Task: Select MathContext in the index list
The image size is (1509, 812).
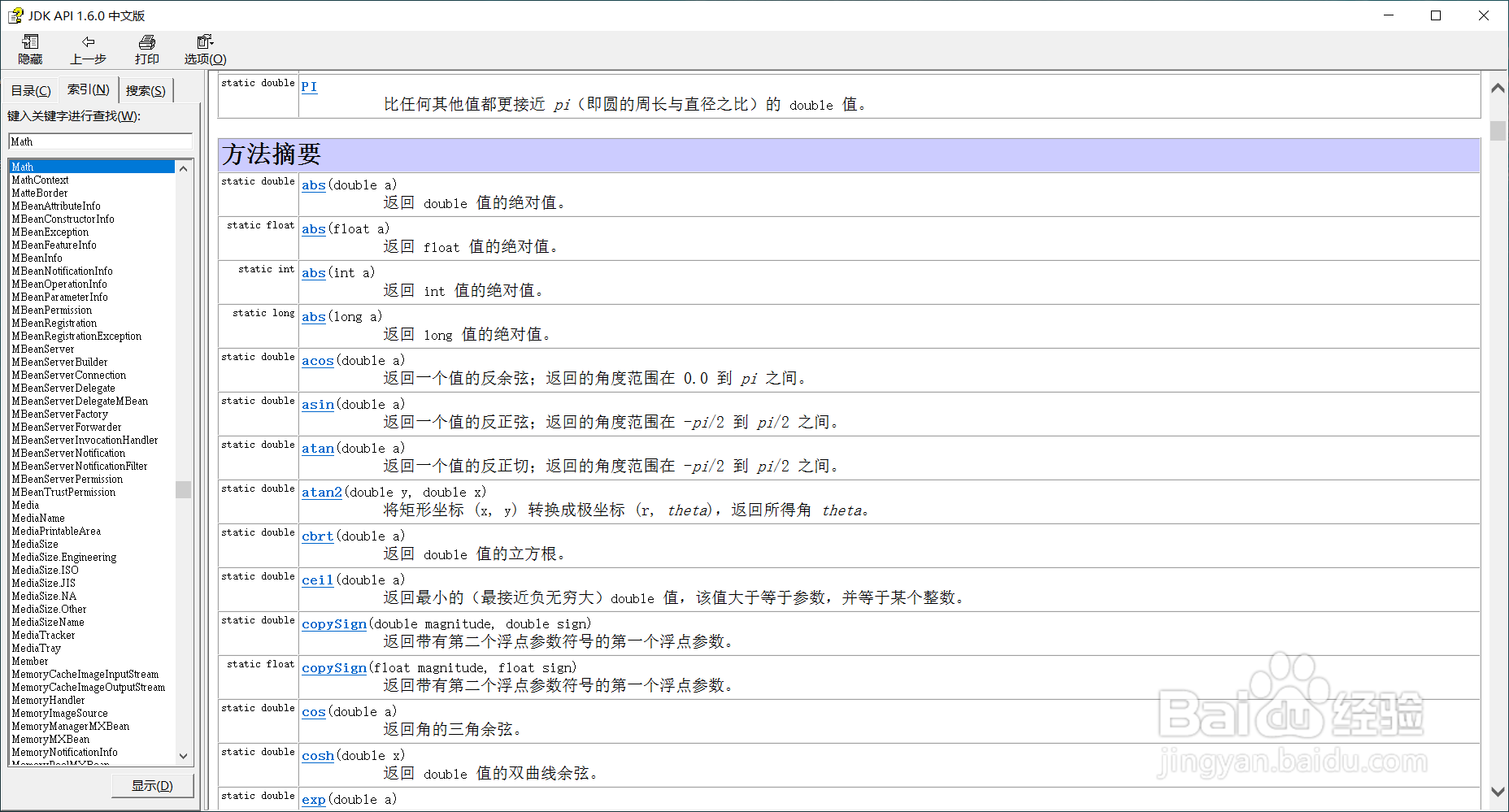Action: pyautogui.click(x=39, y=180)
